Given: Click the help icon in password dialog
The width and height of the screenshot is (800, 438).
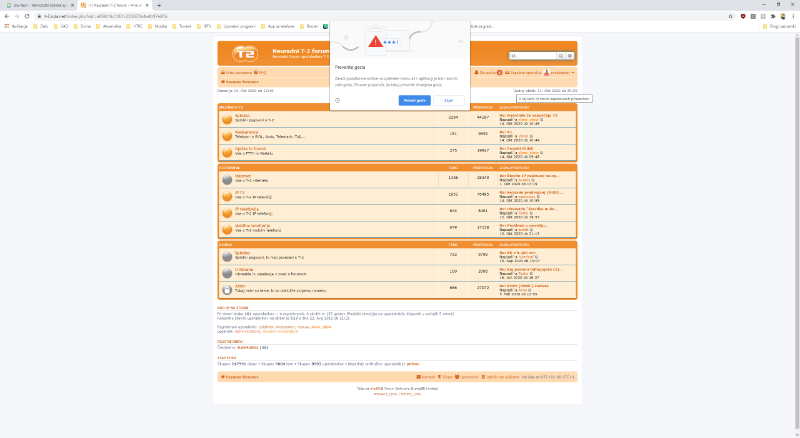Looking at the screenshot, I should click(338, 100).
